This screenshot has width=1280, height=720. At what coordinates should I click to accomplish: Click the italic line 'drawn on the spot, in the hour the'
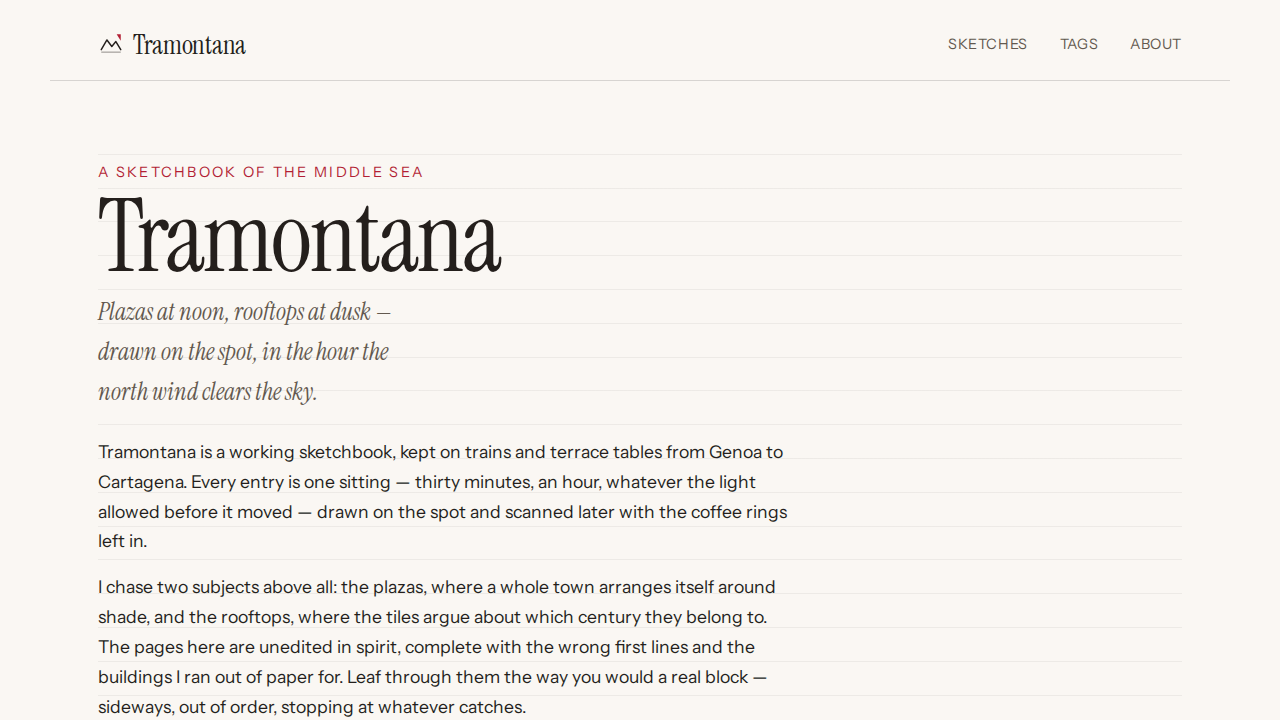(x=243, y=352)
